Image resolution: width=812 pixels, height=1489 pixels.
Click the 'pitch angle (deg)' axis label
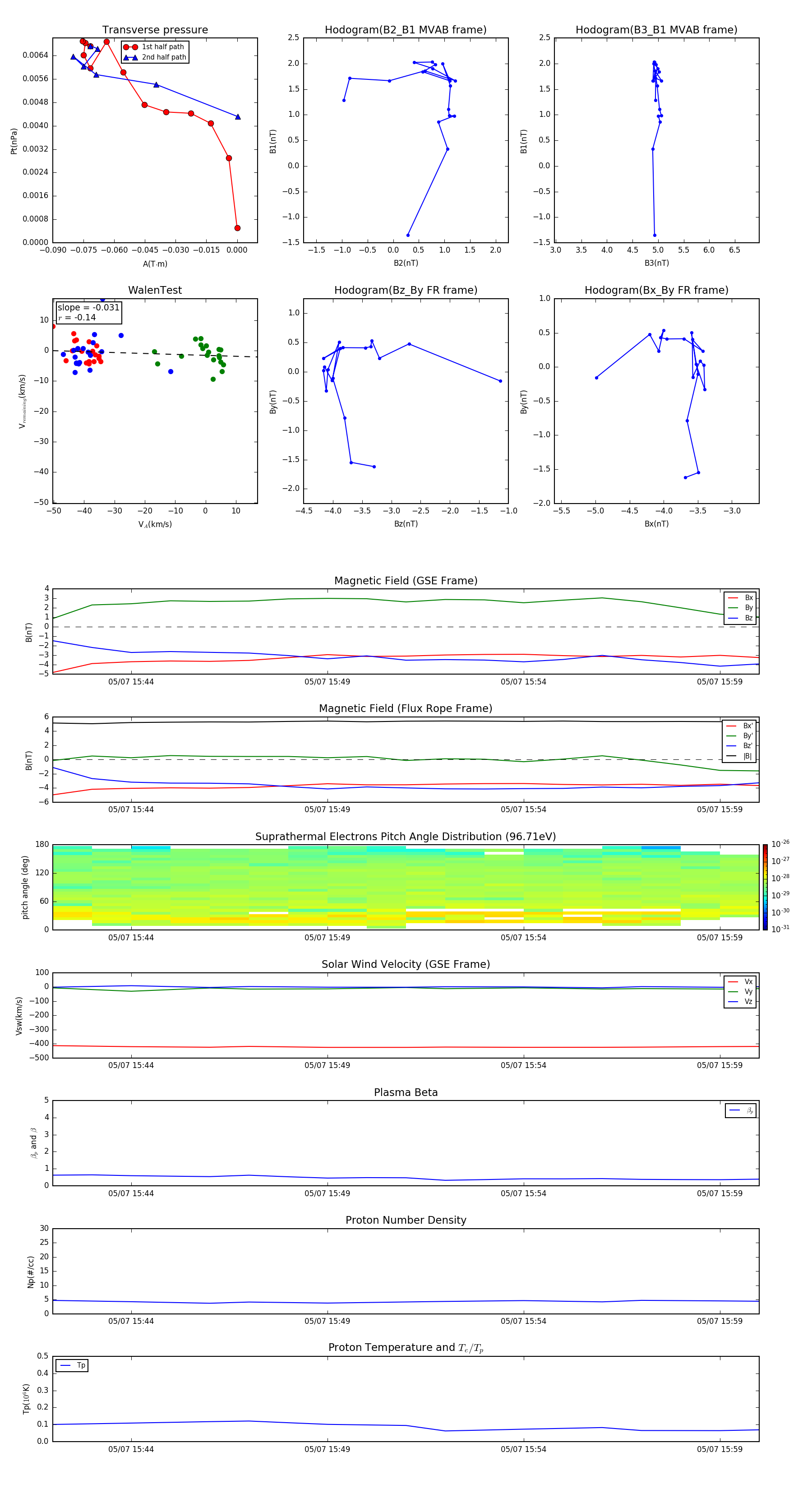tap(25, 887)
